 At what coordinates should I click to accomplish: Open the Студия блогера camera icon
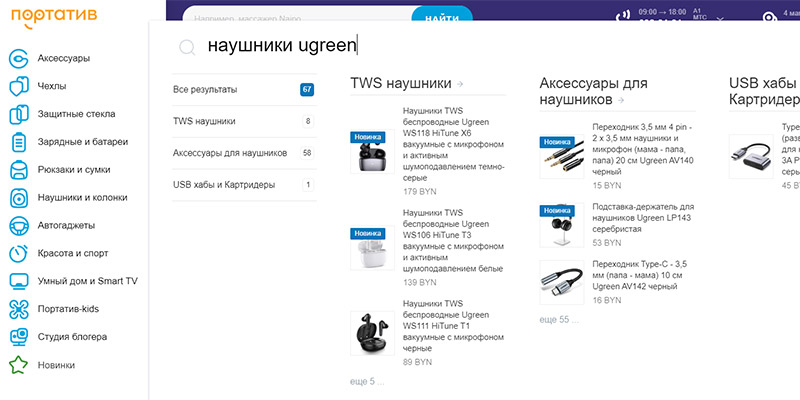tap(19, 337)
